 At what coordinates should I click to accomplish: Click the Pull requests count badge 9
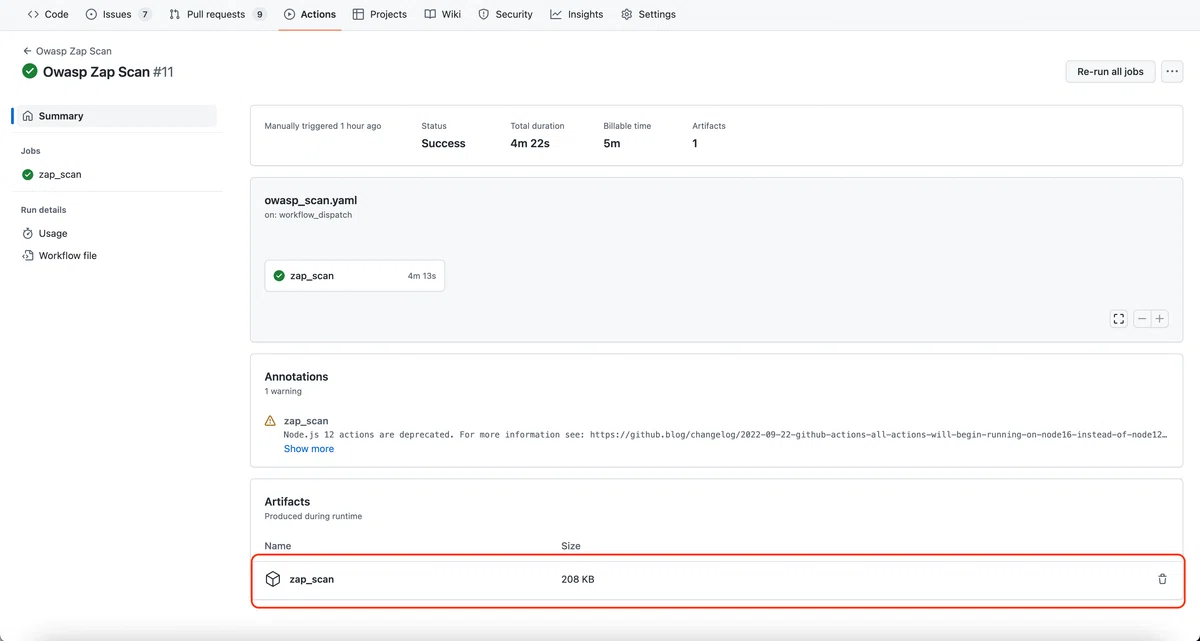pyautogui.click(x=260, y=14)
